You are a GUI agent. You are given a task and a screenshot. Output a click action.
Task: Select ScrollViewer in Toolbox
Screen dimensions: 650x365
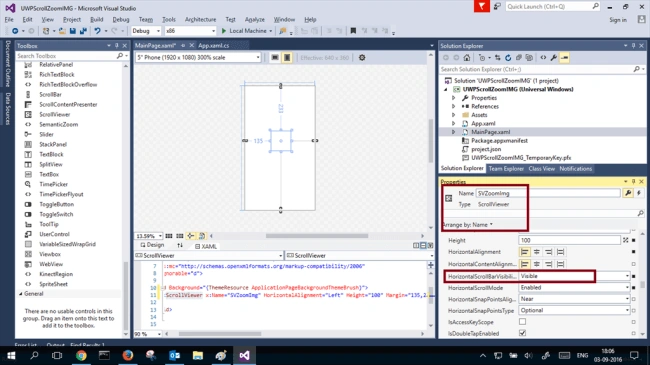(x=55, y=114)
